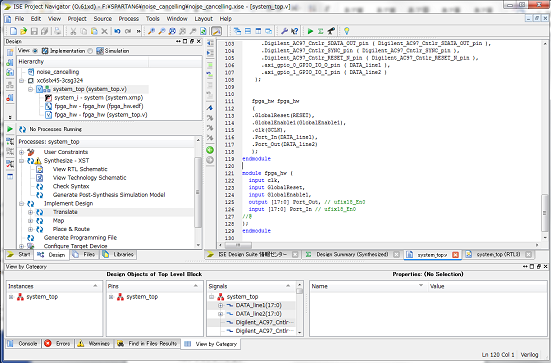551x363 pixels.
Task: Switch to the Errors tab
Action: [x=58, y=344]
